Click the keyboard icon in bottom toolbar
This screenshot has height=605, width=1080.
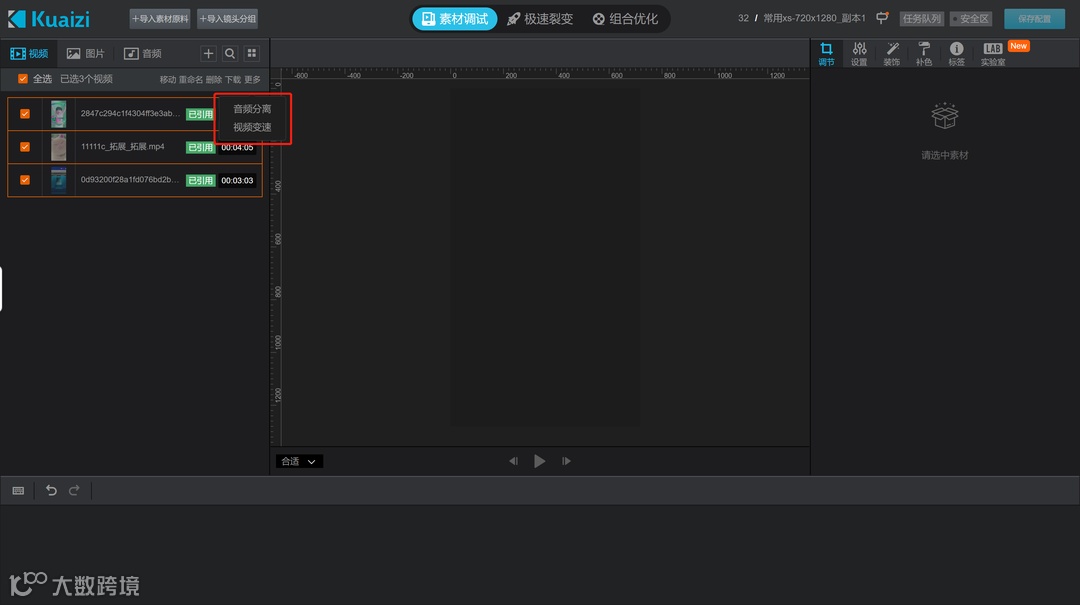19,491
